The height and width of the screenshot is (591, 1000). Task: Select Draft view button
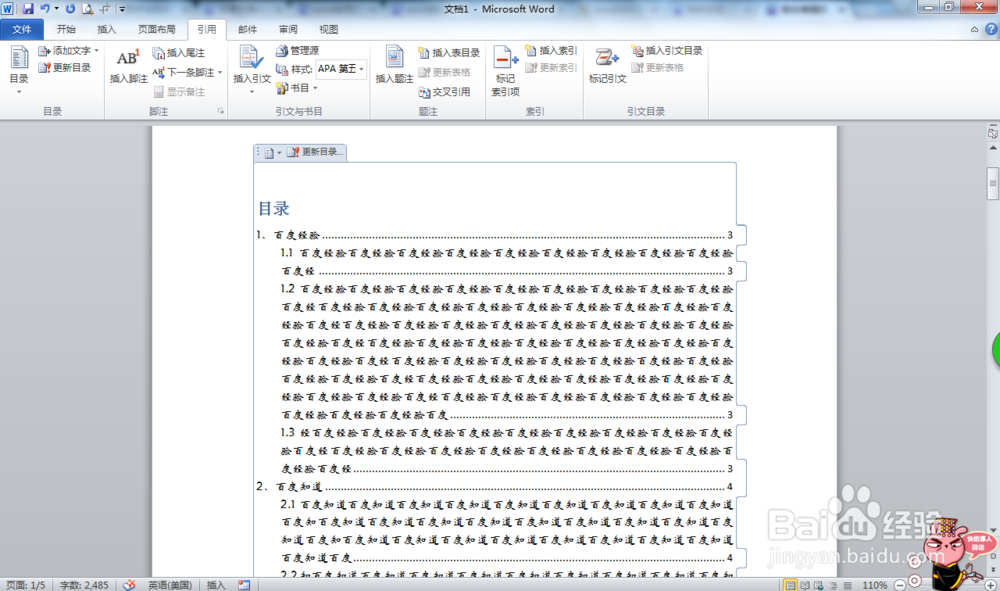848,585
